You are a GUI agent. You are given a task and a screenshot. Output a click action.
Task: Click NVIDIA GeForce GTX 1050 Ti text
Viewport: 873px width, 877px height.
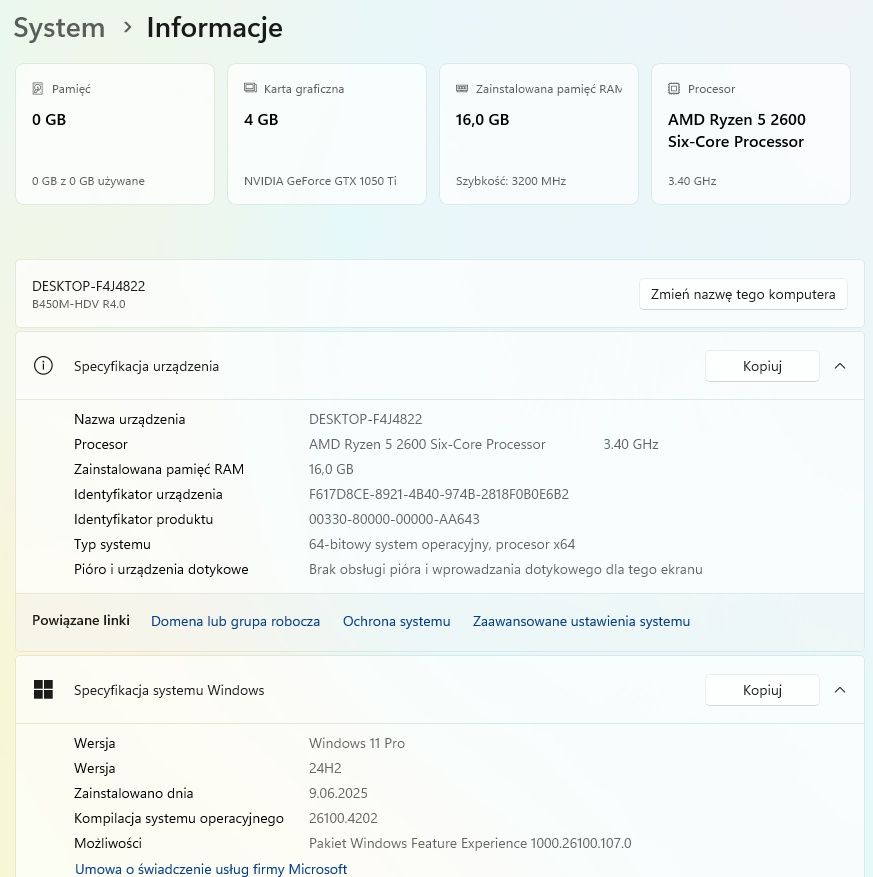tap(320, 181)
